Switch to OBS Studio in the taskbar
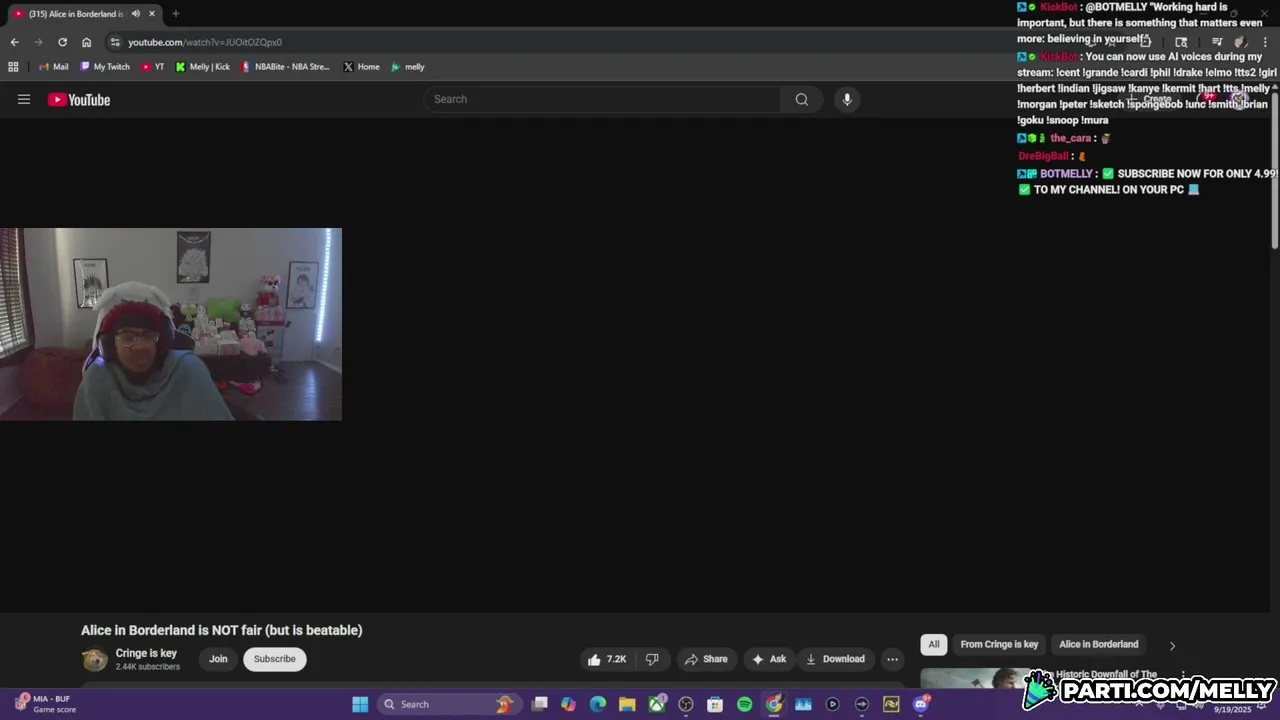 (686, 704)
